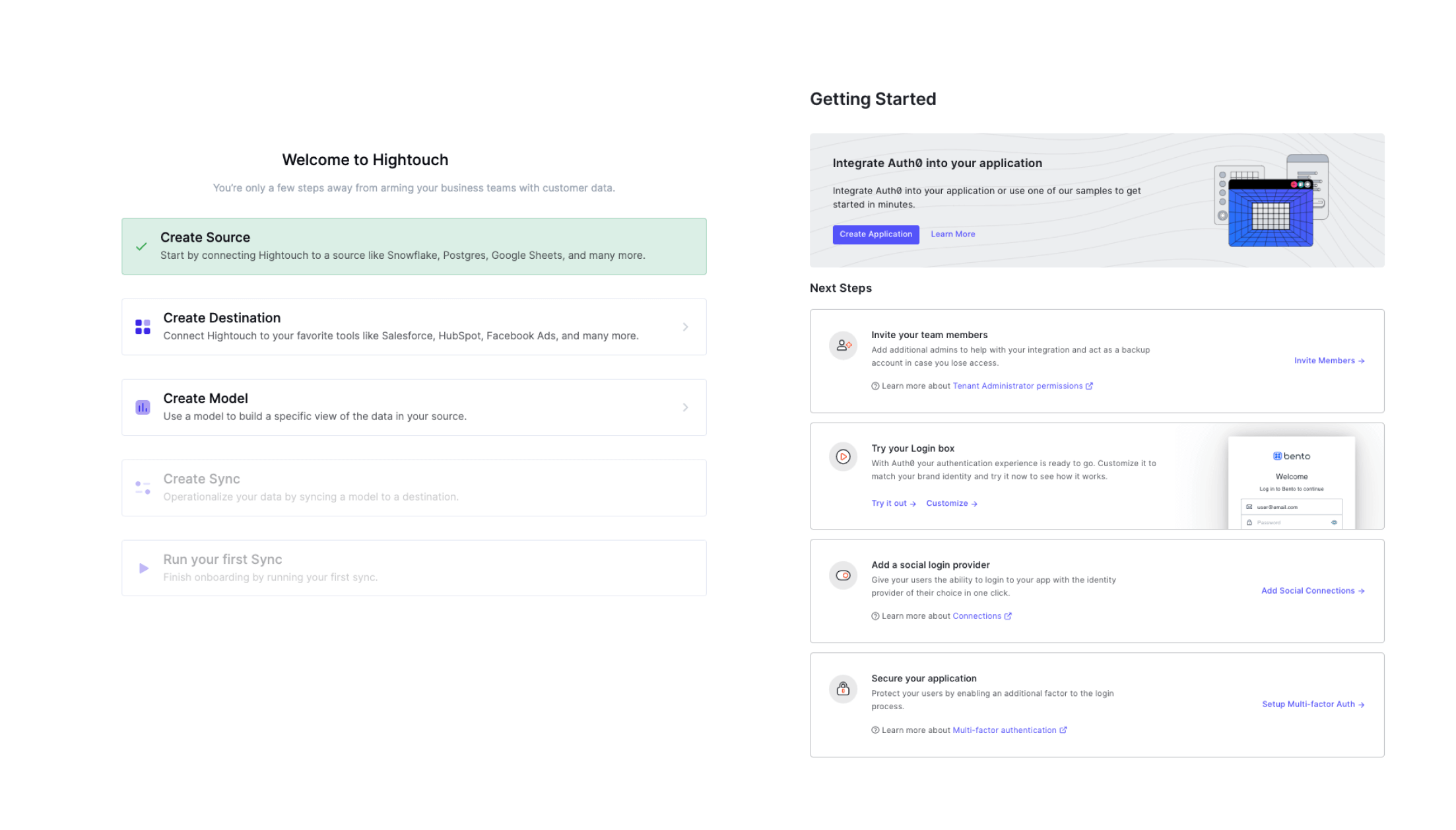Click the Create Model chart icon

143,407
